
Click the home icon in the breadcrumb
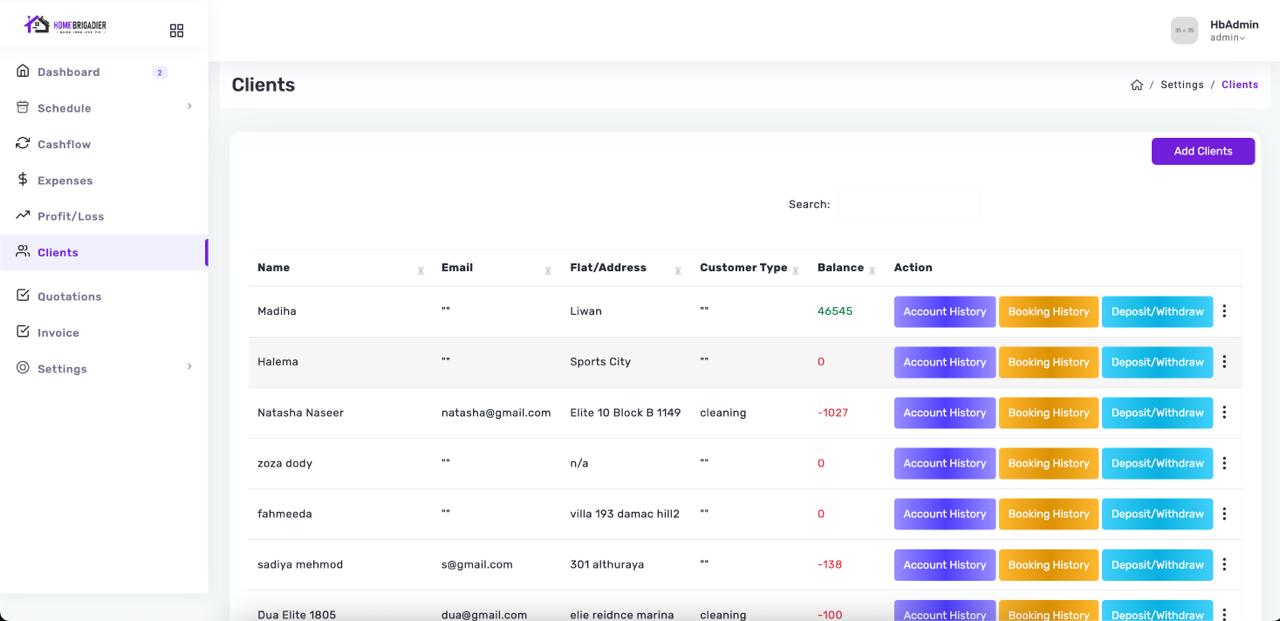[x=1136, y=85]
